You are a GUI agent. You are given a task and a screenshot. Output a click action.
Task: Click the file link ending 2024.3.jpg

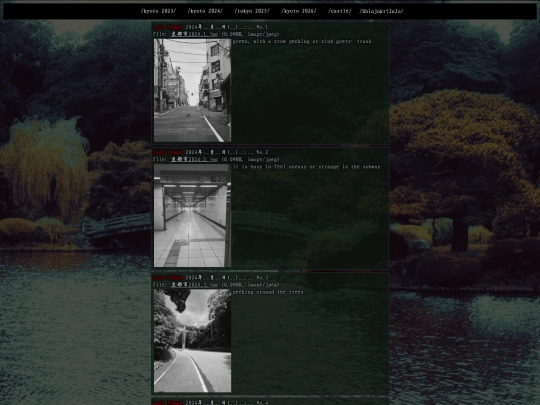coord(195,285)
